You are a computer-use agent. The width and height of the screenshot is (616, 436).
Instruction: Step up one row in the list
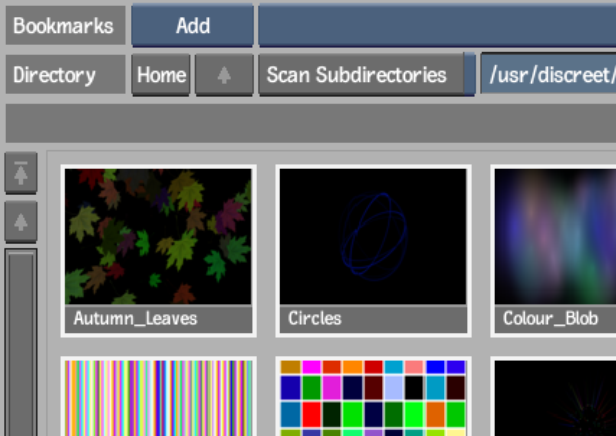[x=21, y=222]
